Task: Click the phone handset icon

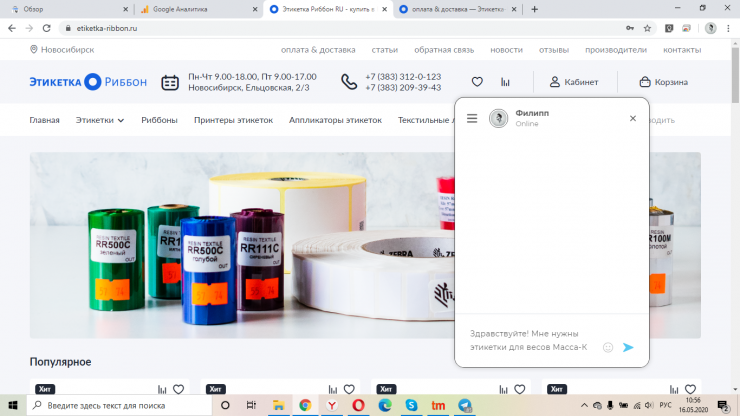Action: [x=349, y=82]
